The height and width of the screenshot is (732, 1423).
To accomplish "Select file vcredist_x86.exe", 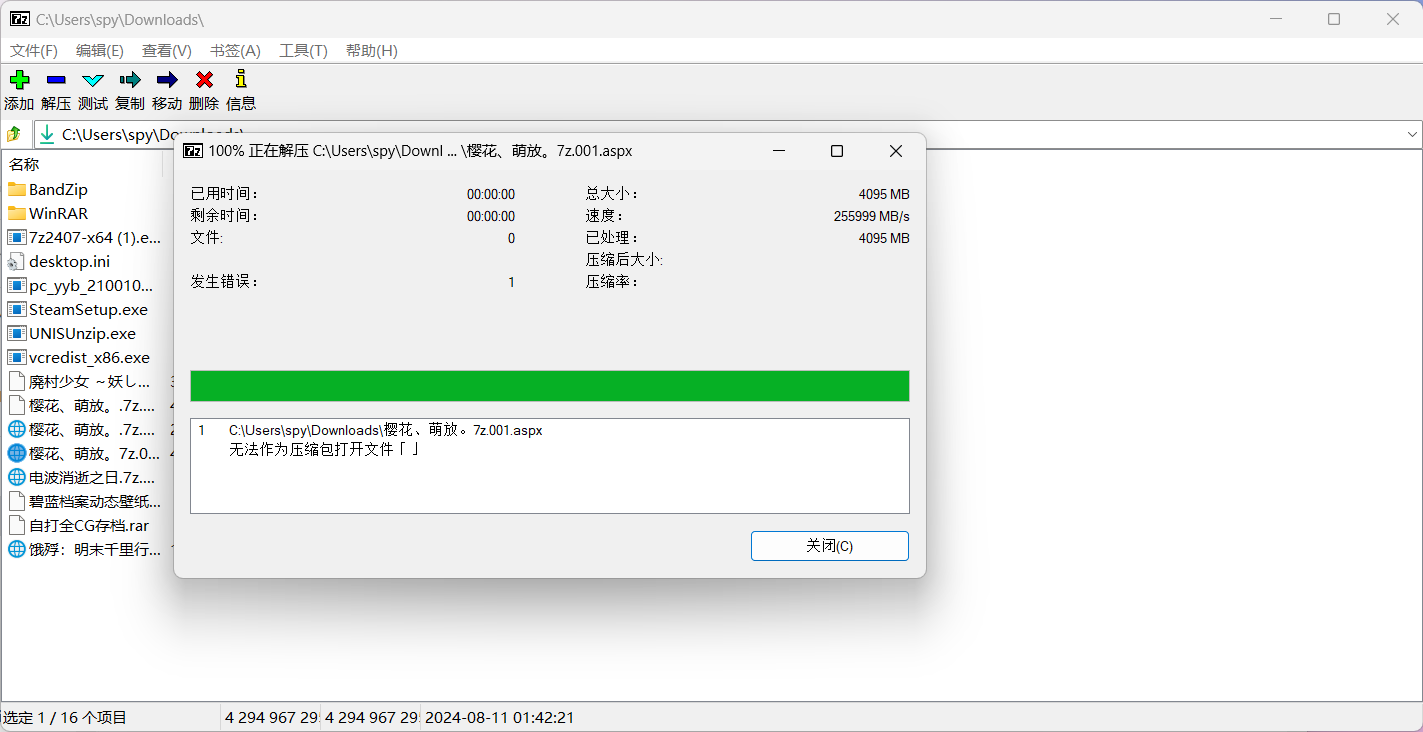I will tap(89, 357).
